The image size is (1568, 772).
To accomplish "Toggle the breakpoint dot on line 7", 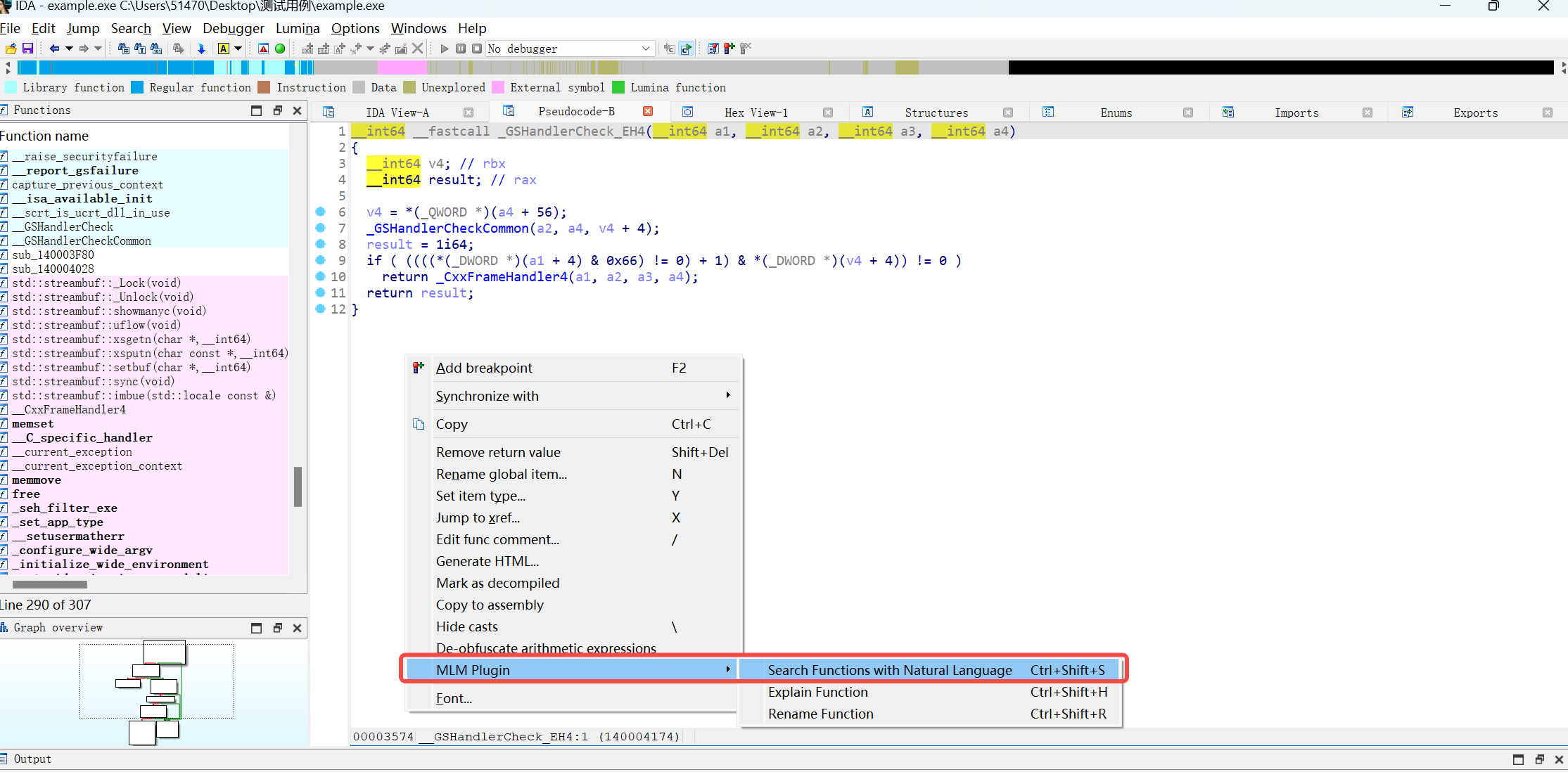I will pyautogui.click(x=321, y=228).
